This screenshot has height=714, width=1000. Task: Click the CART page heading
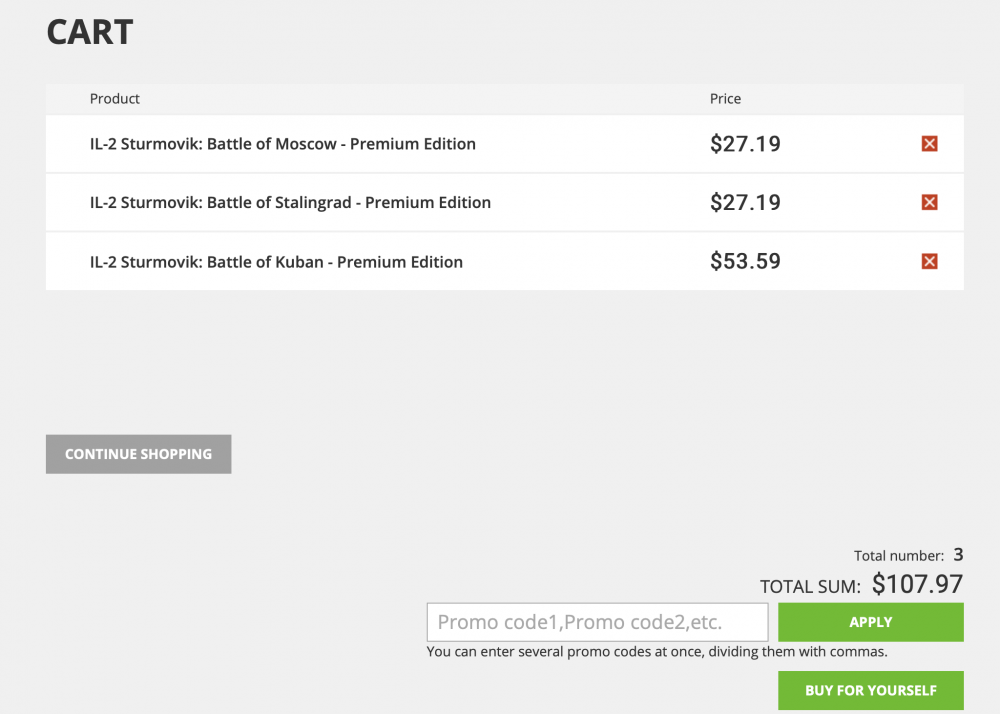[89, 31]
